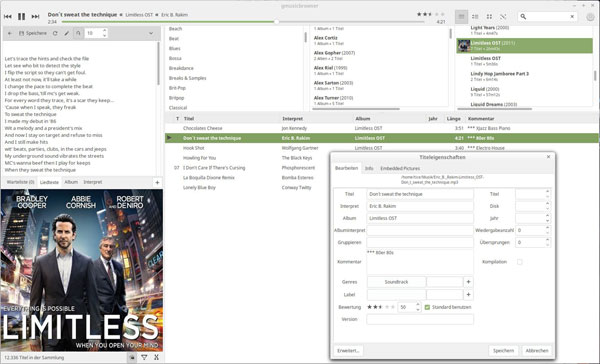Set rating using Bewertung stars

pyautogui.click(x=381, y=307)
